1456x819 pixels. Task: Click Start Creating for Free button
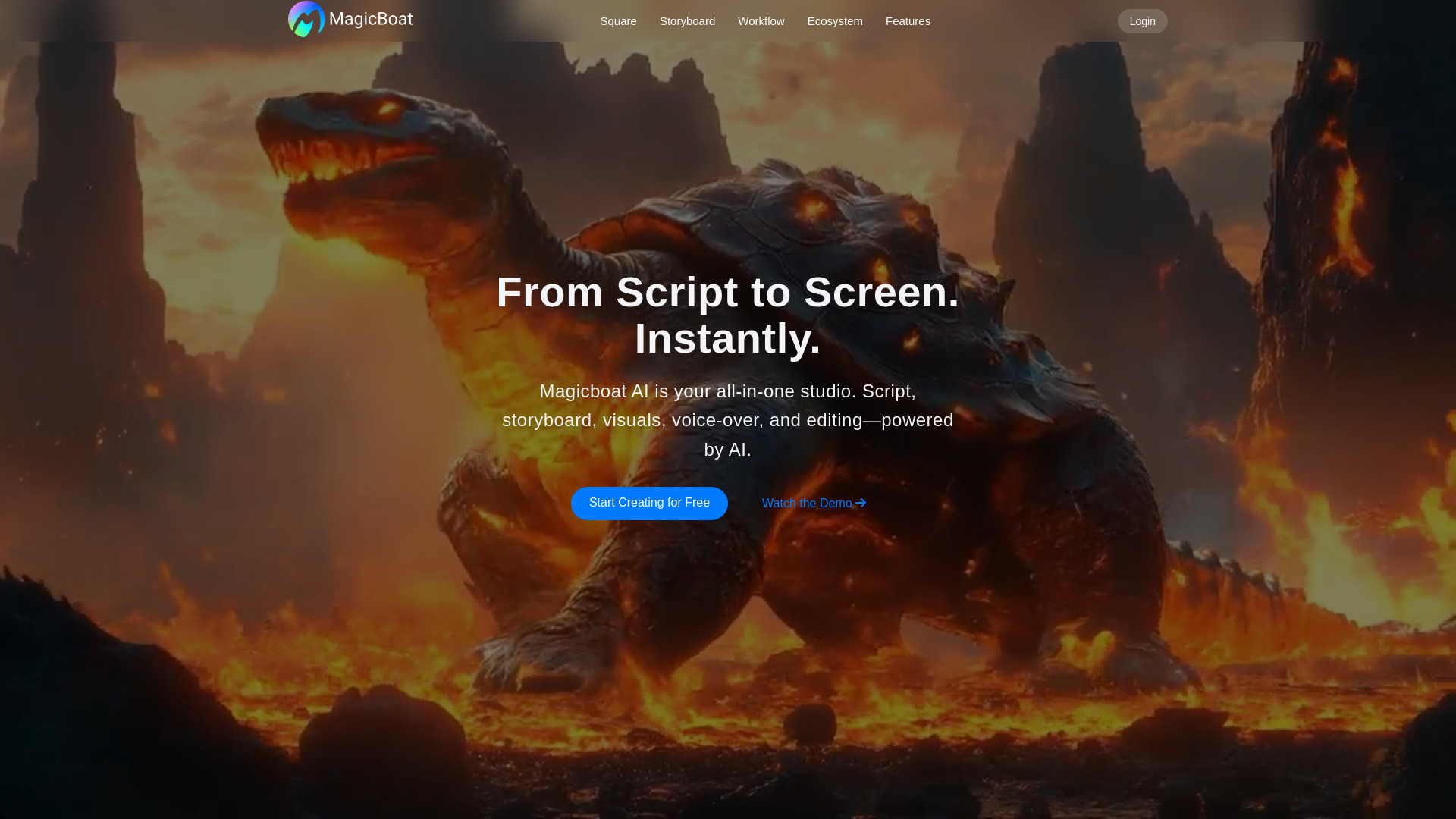click(649, 503)
